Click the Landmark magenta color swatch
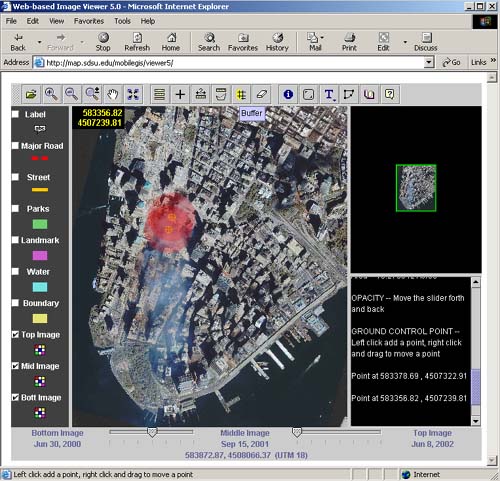 tap(40, 256)
